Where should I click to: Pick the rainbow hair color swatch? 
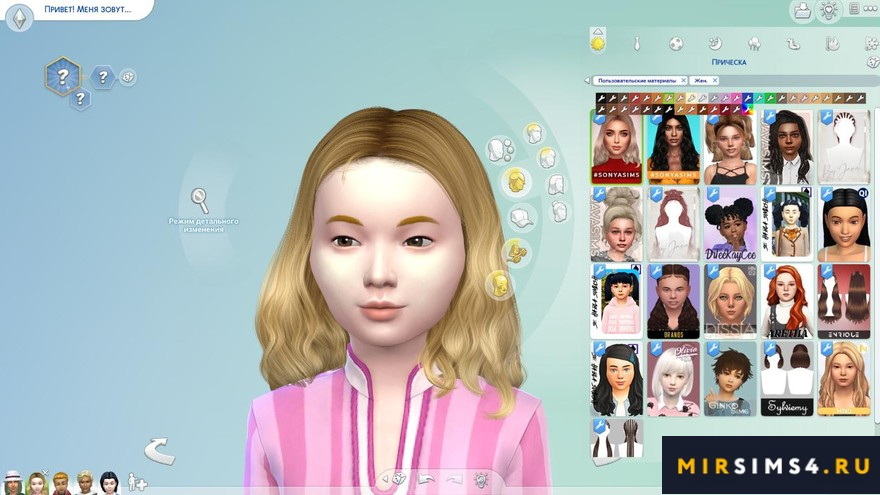pyautogui.click(x=747, y=109)
